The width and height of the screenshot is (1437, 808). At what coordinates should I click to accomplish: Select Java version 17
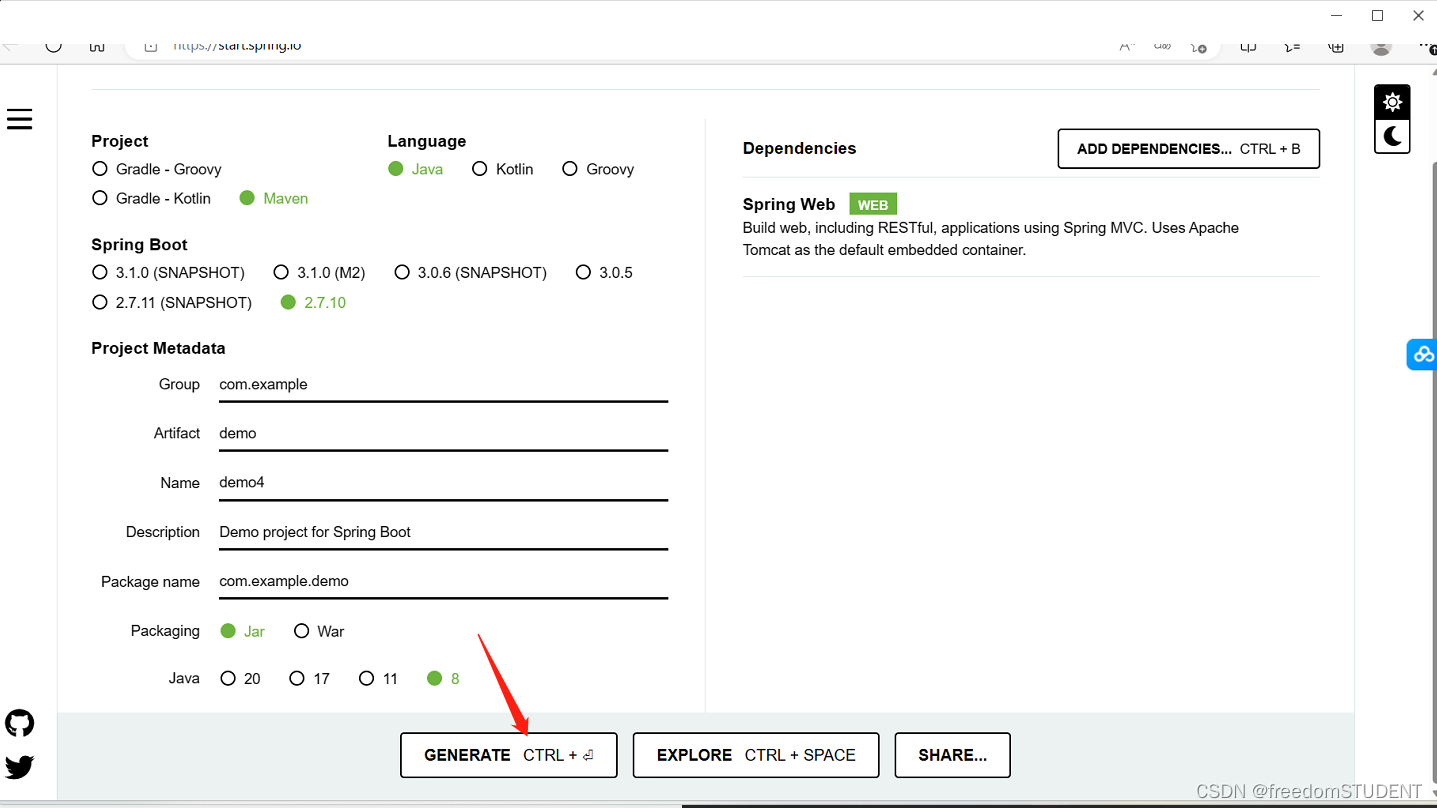[309, 678]
